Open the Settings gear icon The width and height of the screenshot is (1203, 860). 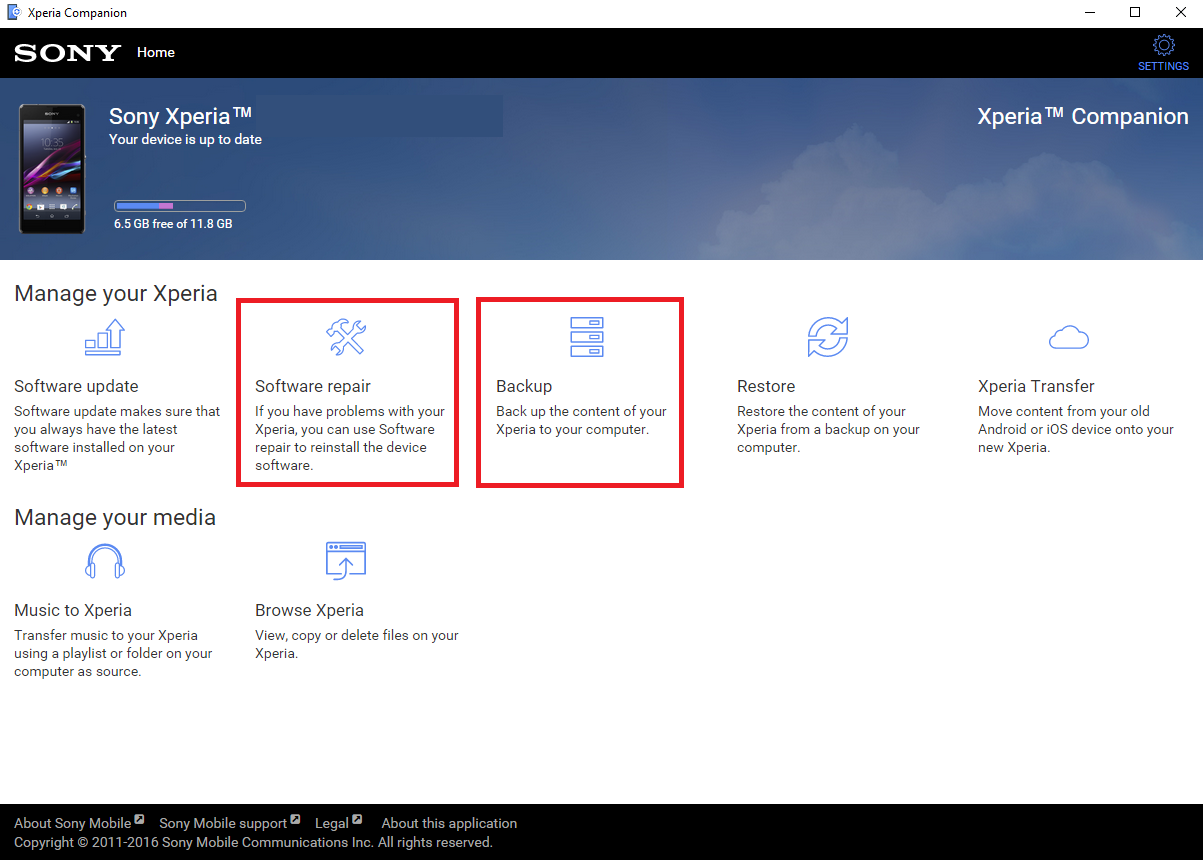pos(1163,45)
